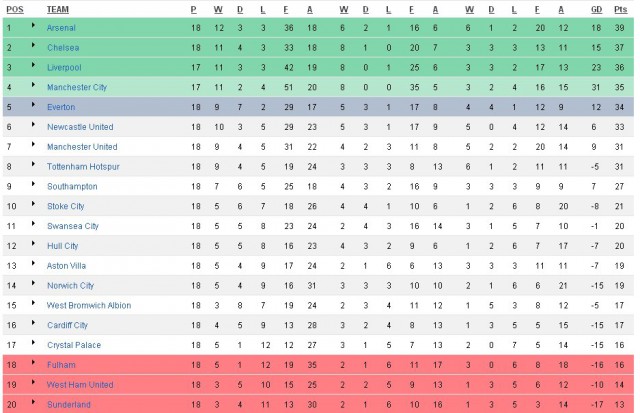Expand the Sunderland row arrow

33,402
